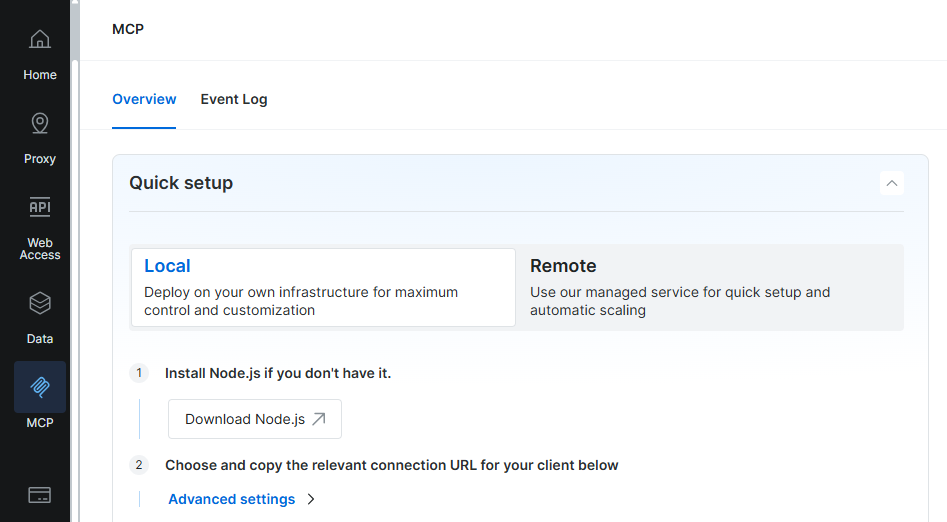
Task: Click the step 2 number badge
Action: [x=139, y=465]
